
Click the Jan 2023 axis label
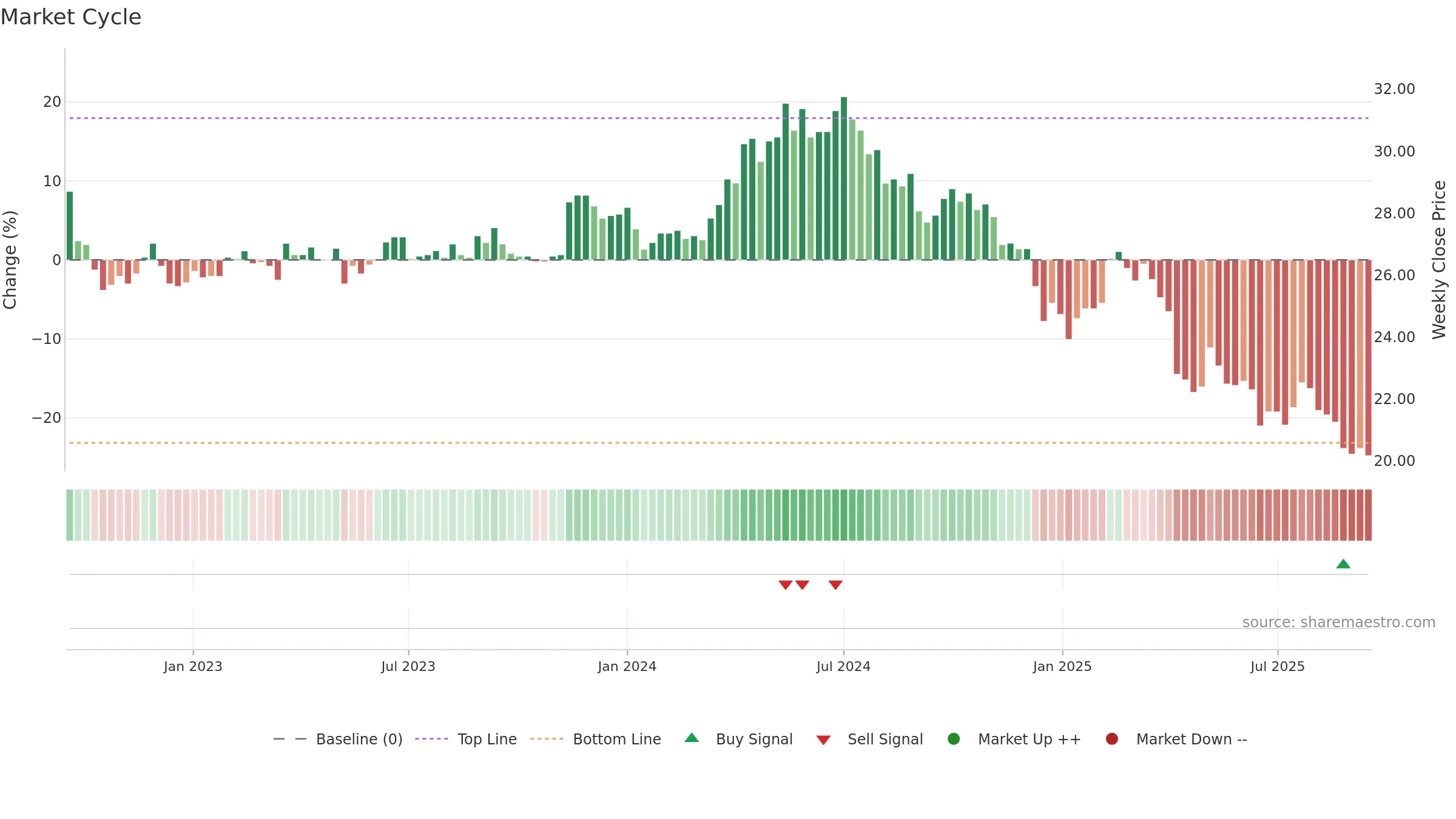point(193,667)
